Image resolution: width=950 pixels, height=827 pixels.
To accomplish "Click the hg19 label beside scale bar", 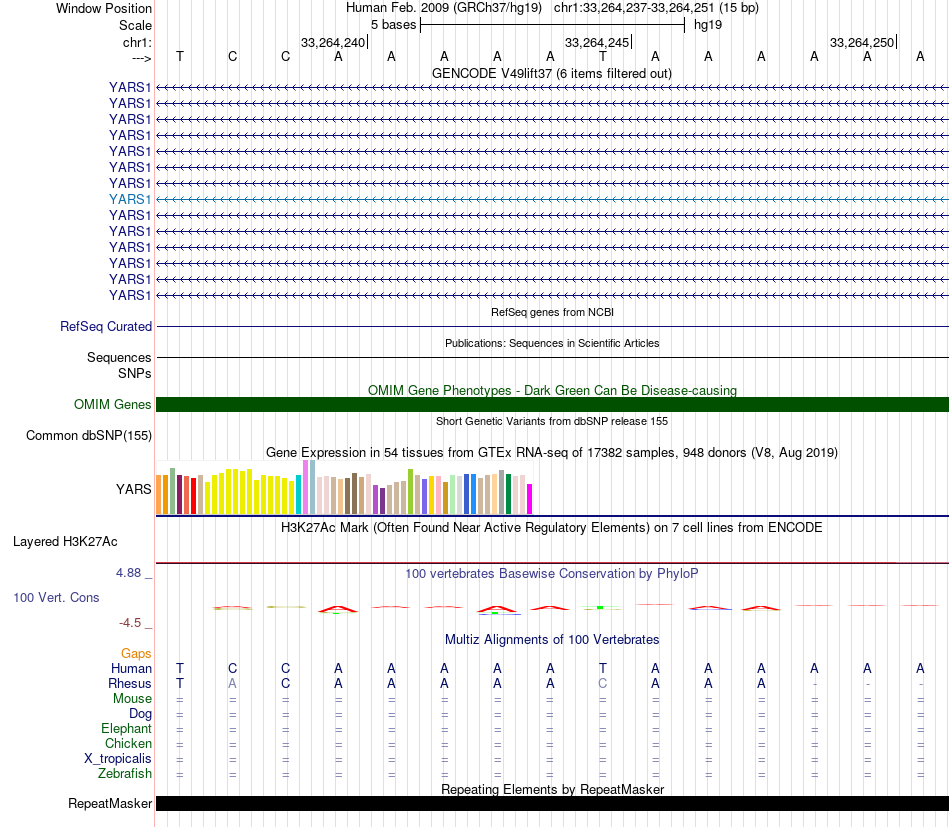I will (708, 25).
